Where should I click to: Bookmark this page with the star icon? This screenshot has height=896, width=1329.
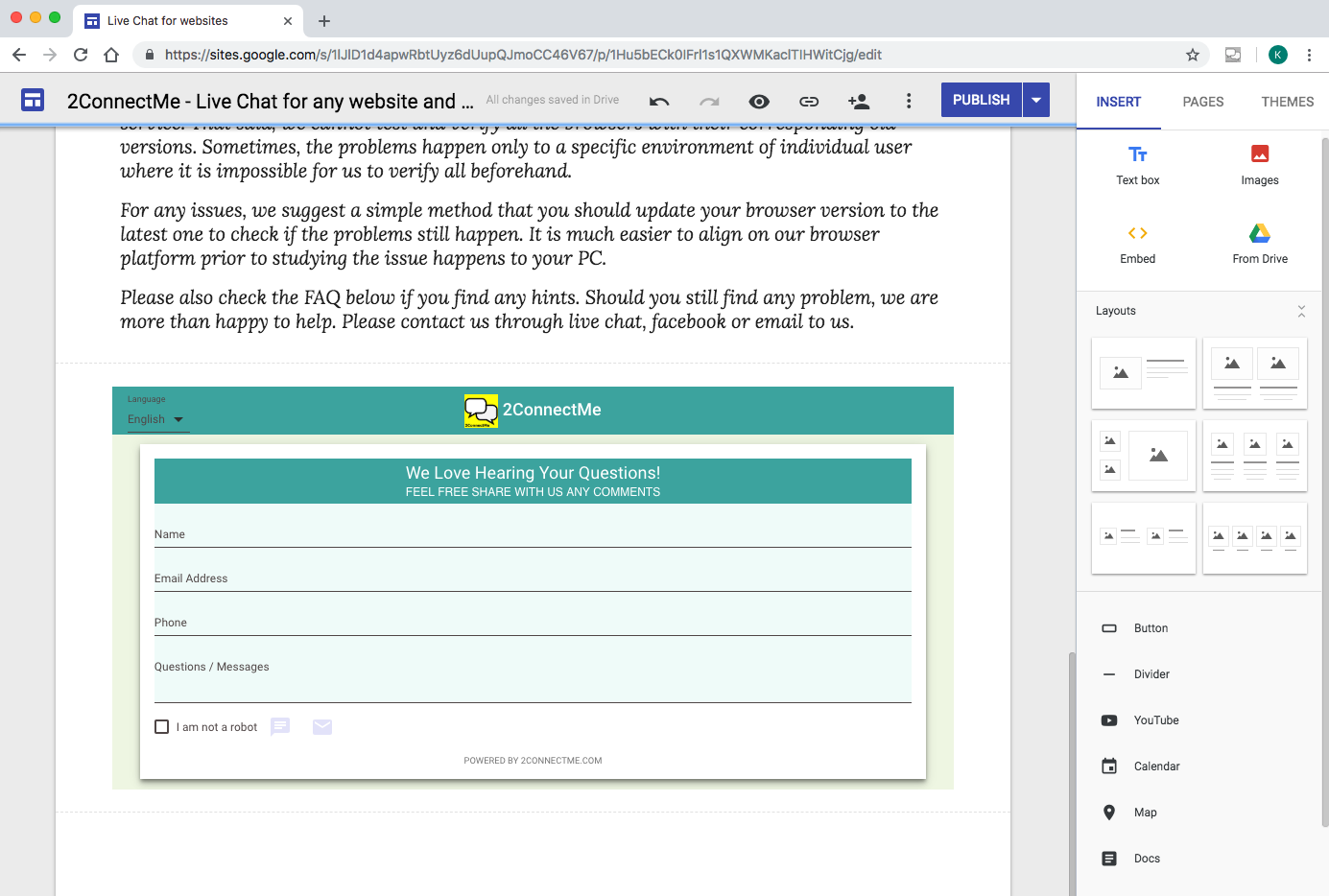[1193, 55]
